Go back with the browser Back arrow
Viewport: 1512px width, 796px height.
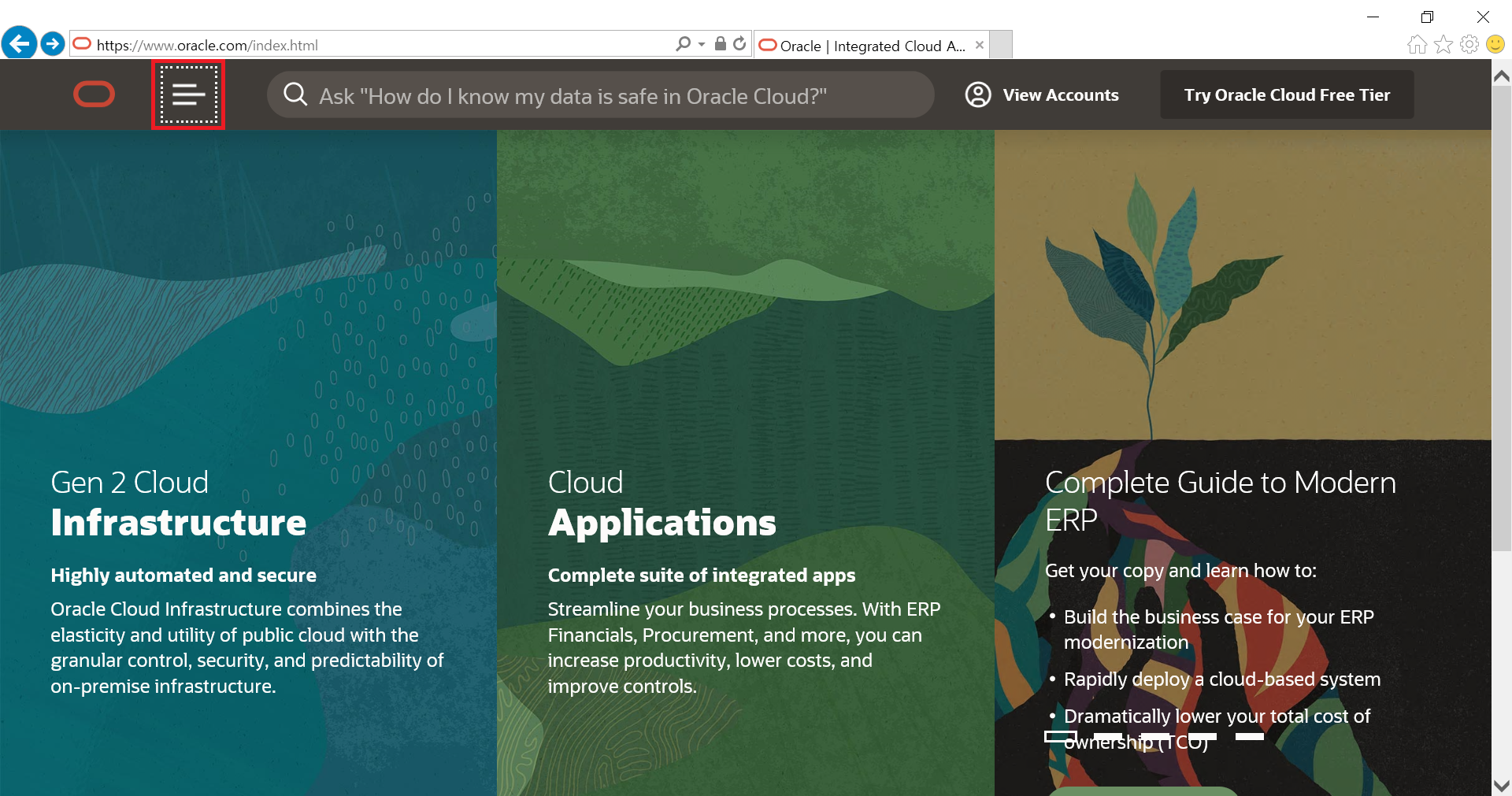coord(19,43)
